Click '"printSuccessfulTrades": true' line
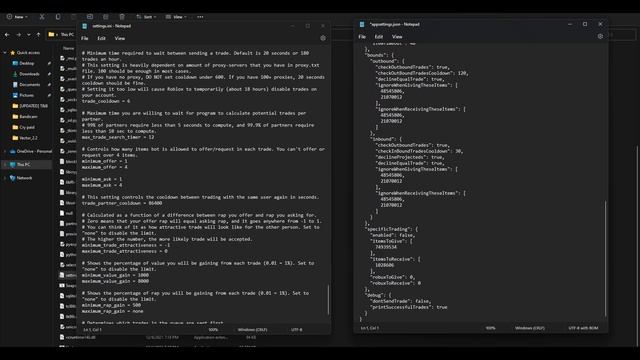This screenshot has height=360, width=640. tap(408, 307)
